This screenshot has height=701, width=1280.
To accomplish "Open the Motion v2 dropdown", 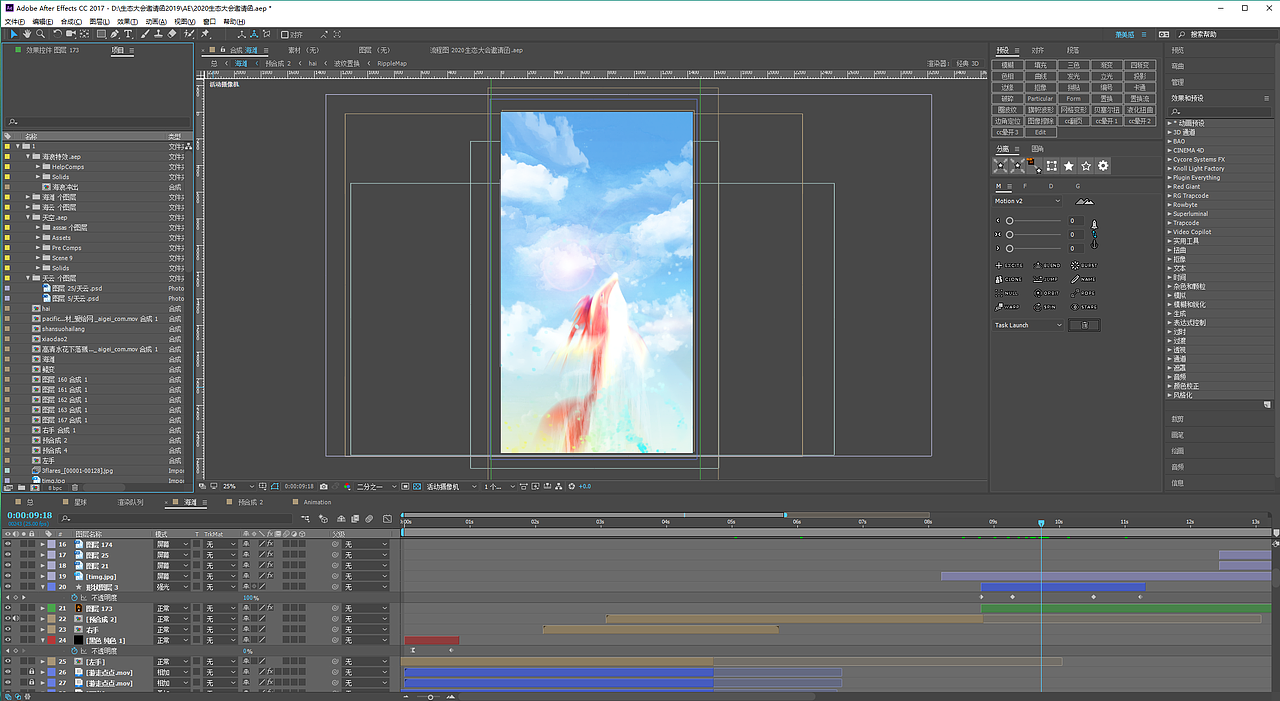I will (1028, 201).
